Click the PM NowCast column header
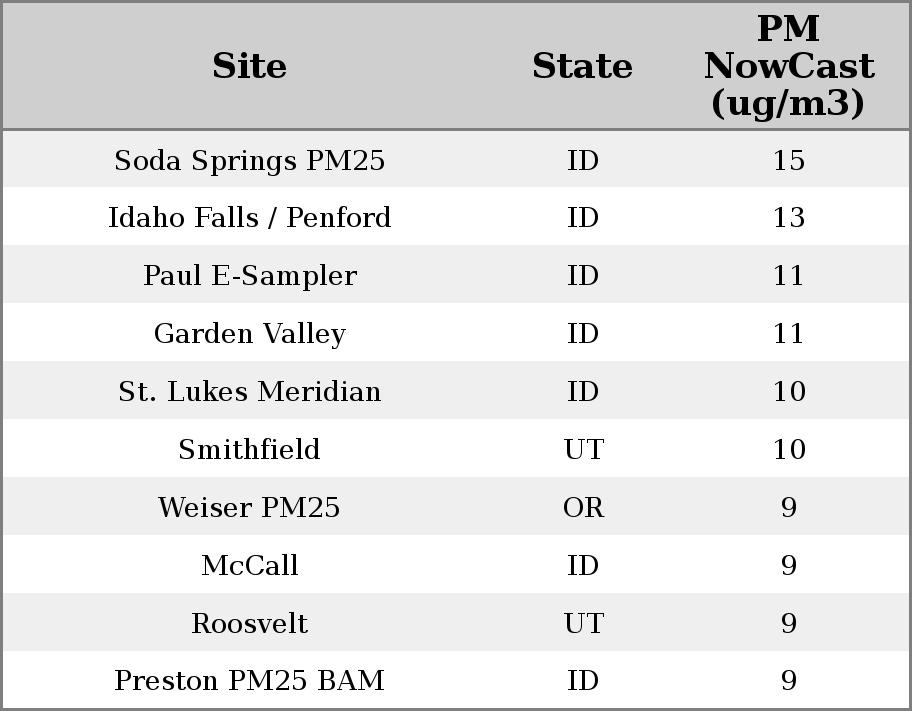The height and width of the screenshot is (711, 912). point(788,66)
